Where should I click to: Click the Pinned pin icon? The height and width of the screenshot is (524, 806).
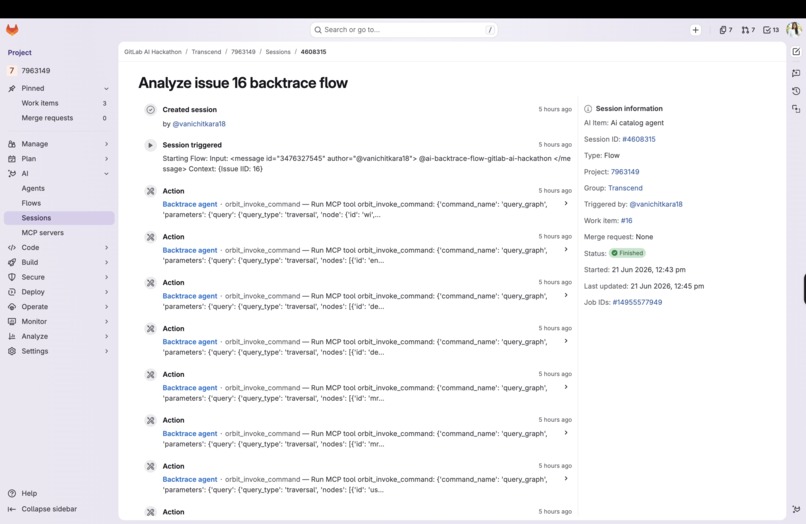[x=12, y=88]
